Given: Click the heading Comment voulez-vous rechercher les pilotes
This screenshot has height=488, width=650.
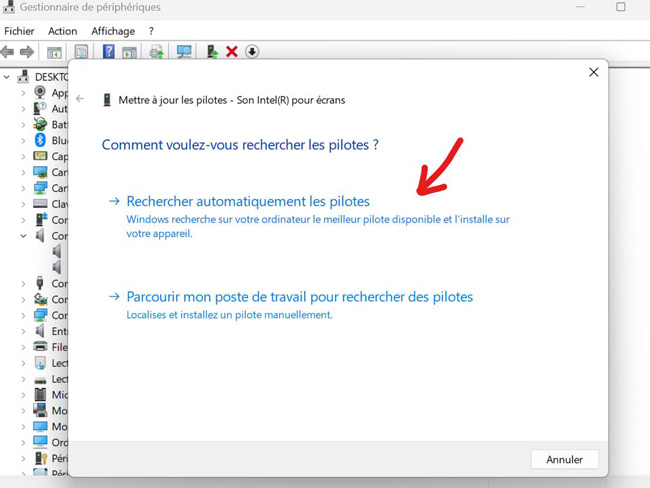Looking at the screenshot, I should click(240, 145).
